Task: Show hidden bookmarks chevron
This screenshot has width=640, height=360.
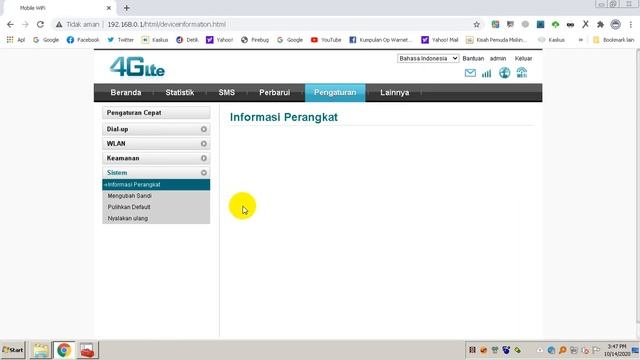Action: pos(580,40)
